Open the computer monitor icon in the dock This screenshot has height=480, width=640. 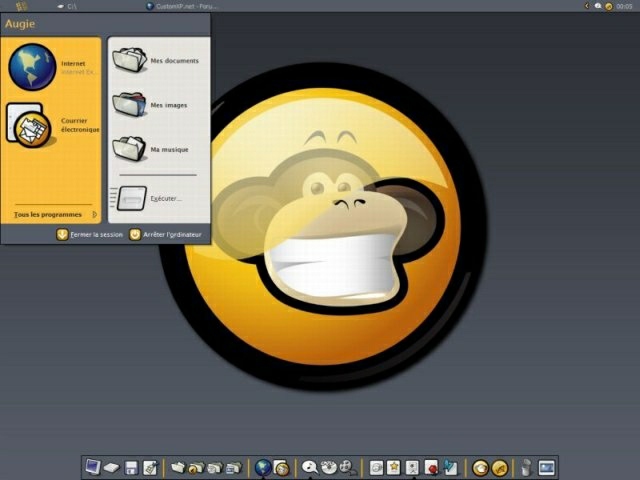pyautogui.click(x=92, y=467)
